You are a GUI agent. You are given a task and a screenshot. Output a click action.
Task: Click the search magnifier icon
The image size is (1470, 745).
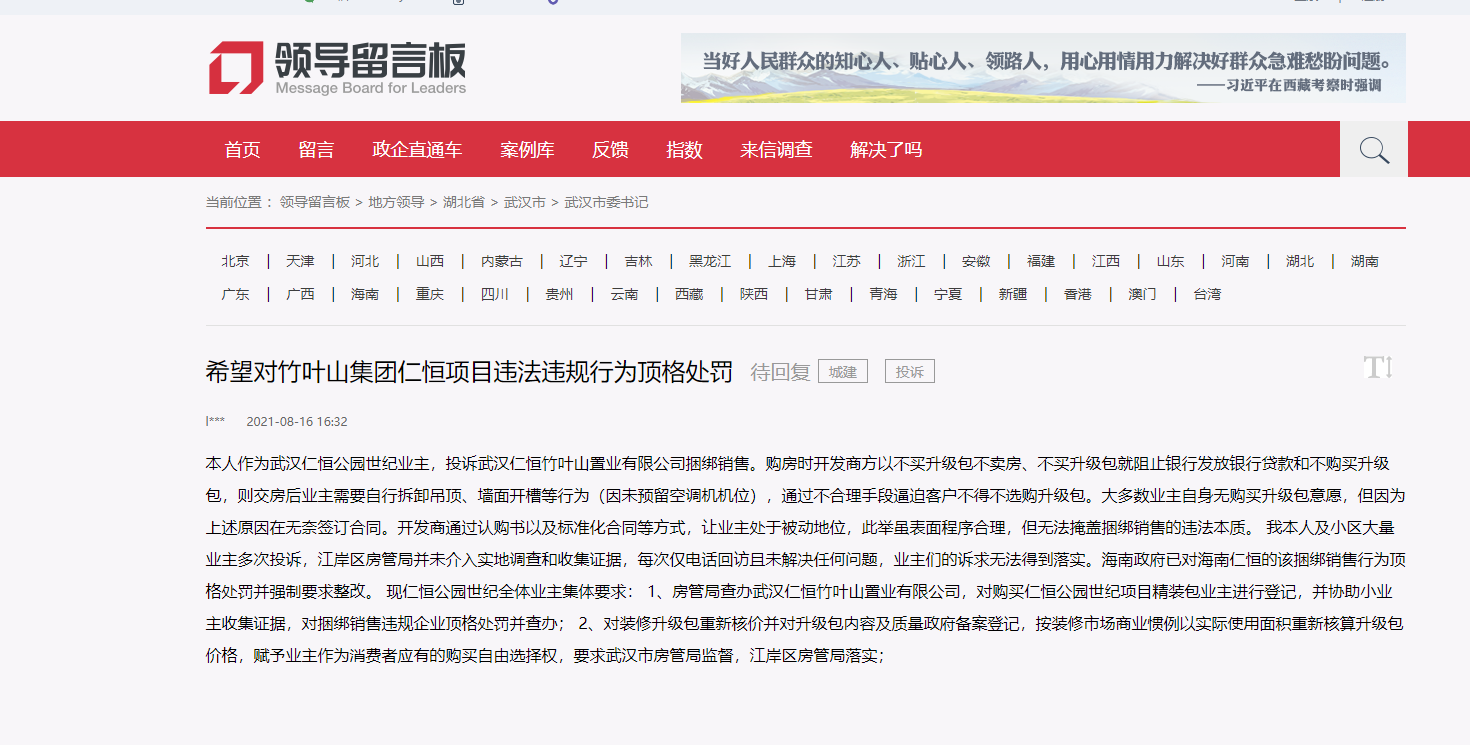(x=1374, y=150)
